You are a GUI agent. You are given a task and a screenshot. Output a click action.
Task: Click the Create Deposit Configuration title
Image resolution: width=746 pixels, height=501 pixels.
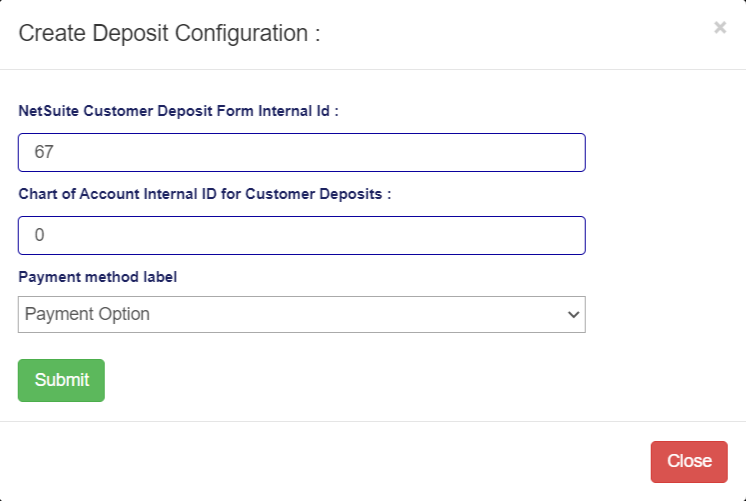169,33
